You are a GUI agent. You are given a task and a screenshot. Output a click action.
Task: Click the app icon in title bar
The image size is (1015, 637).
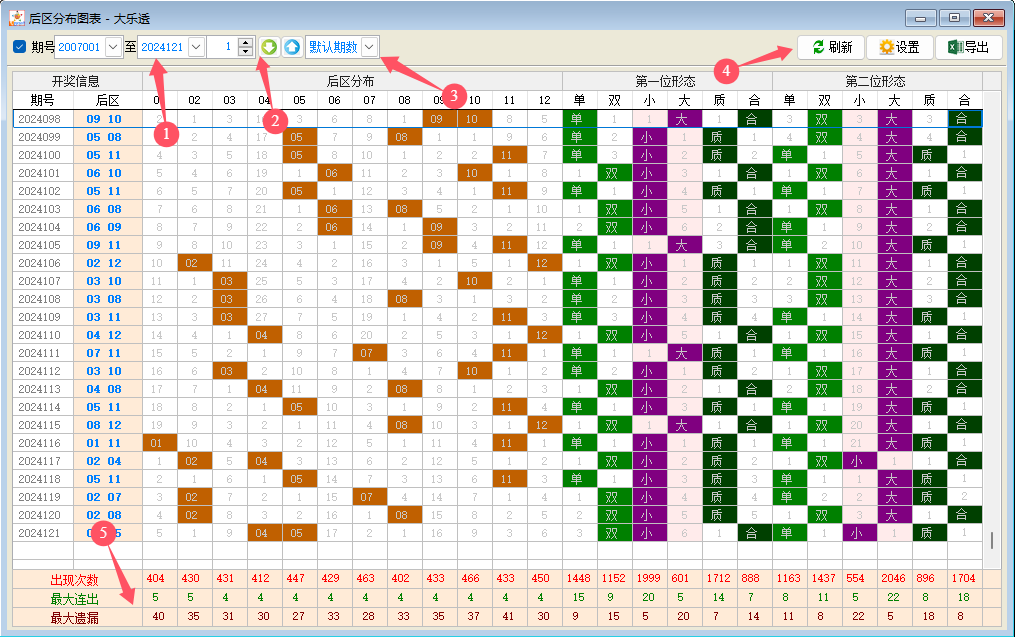coord(17,18)
